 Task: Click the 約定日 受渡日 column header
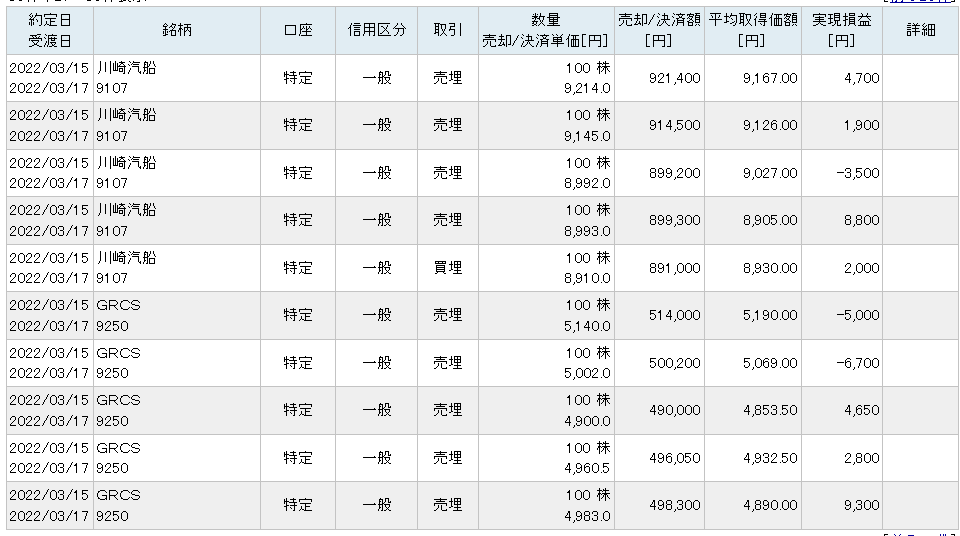50,31
